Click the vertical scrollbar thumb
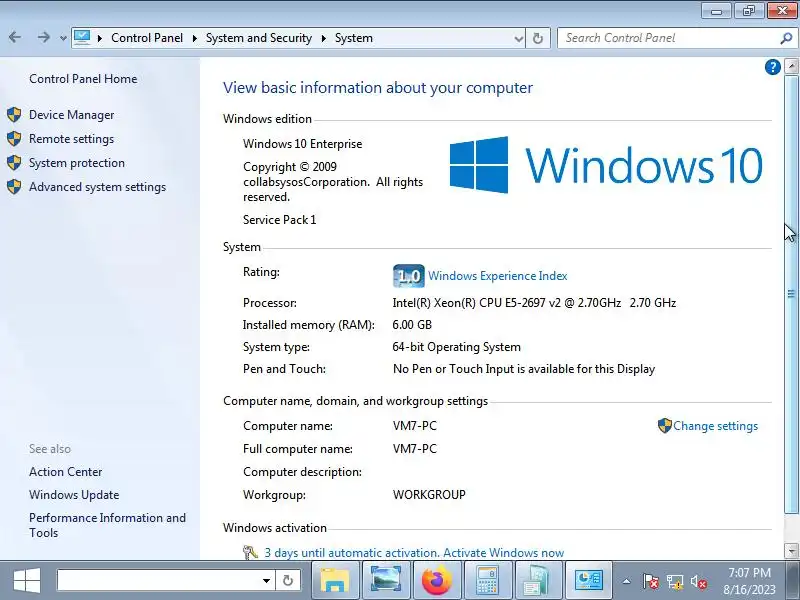800x600 pixels. coord(791,294)
